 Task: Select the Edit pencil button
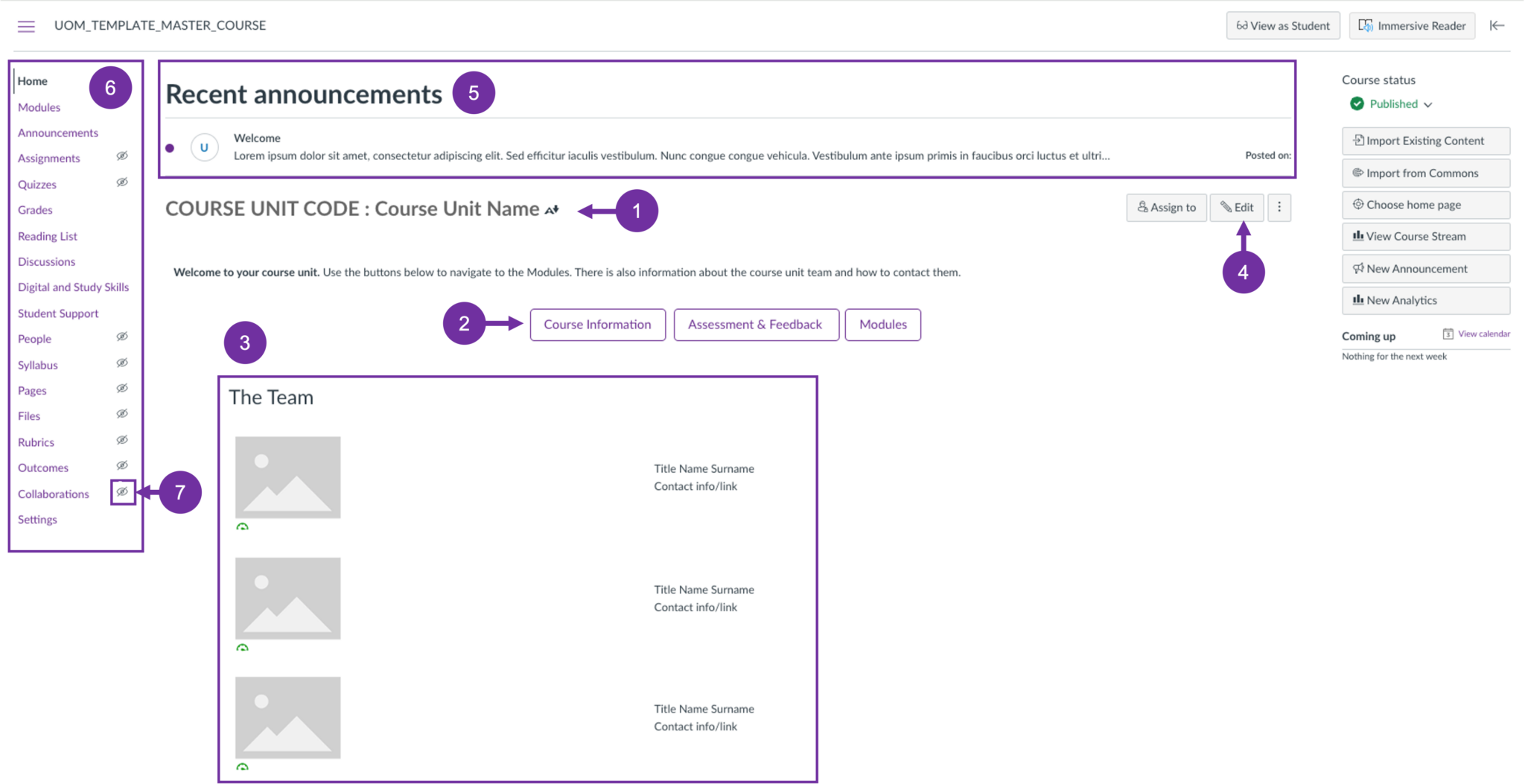1236,208
